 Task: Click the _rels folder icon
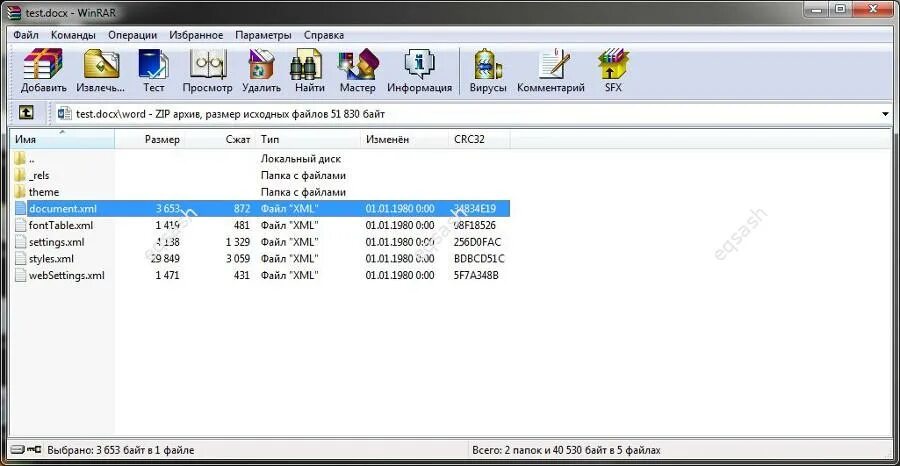20,175
